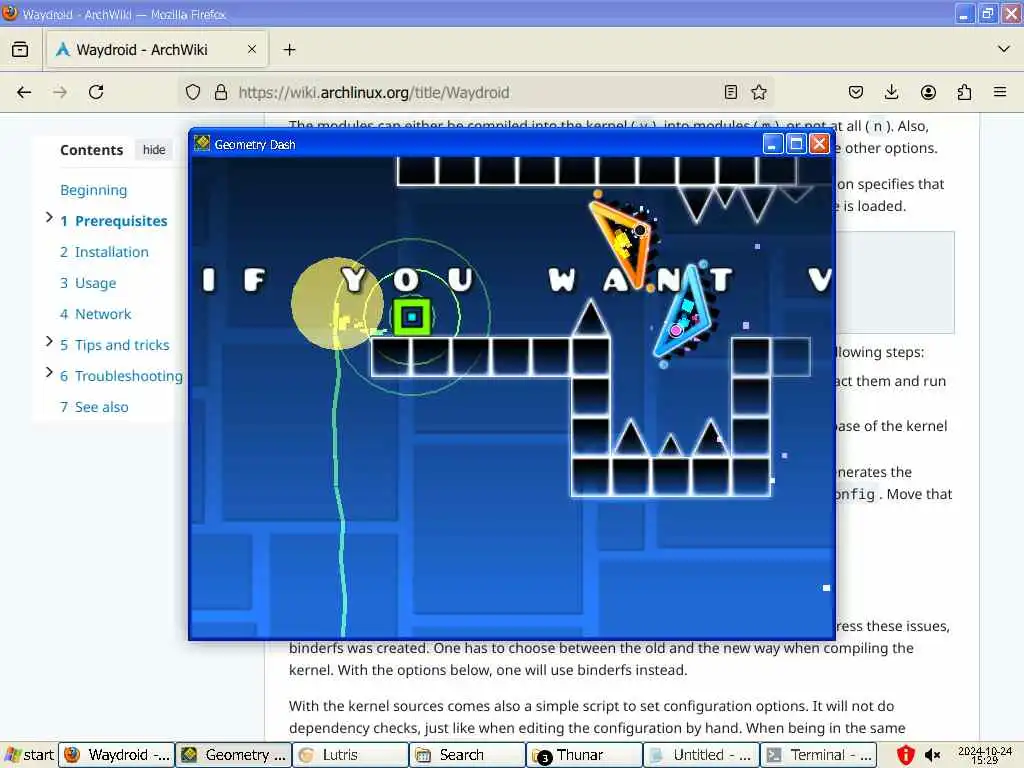Close the Geometry Dash window
1024x768 pixels.
tap(819, 144)
